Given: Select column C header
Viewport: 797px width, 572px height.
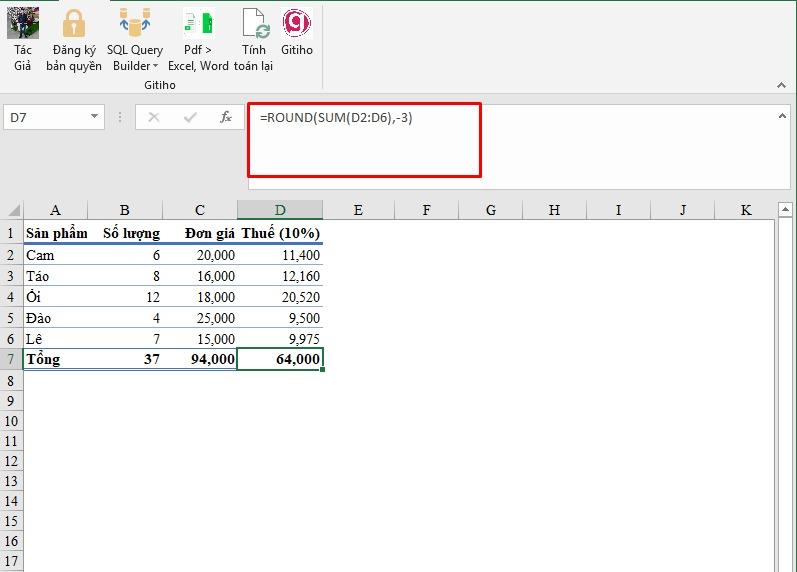Looking at the screenshot, I should point(200,209).
